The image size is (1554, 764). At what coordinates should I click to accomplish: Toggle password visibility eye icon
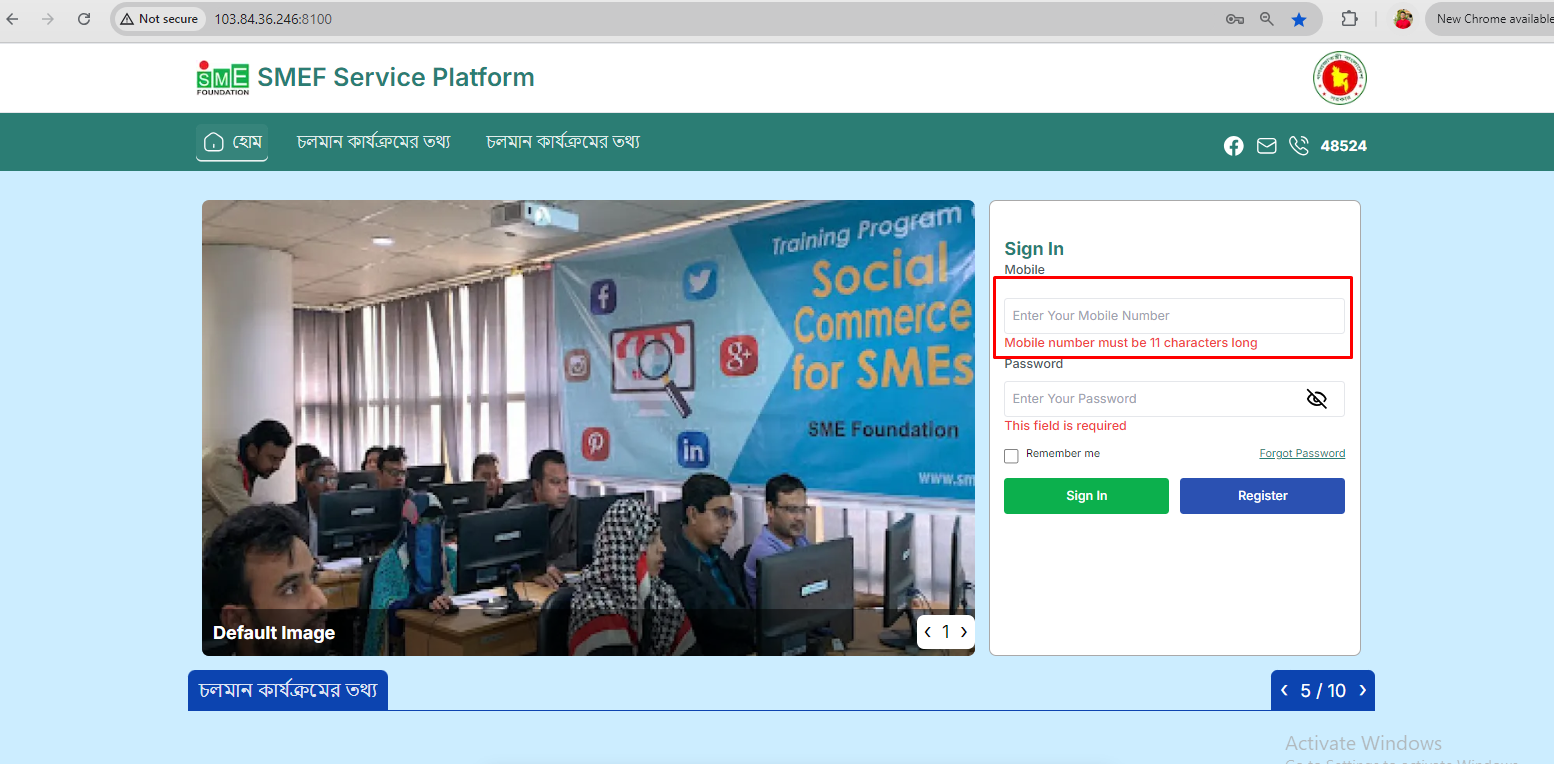[x=1317, y=399]
